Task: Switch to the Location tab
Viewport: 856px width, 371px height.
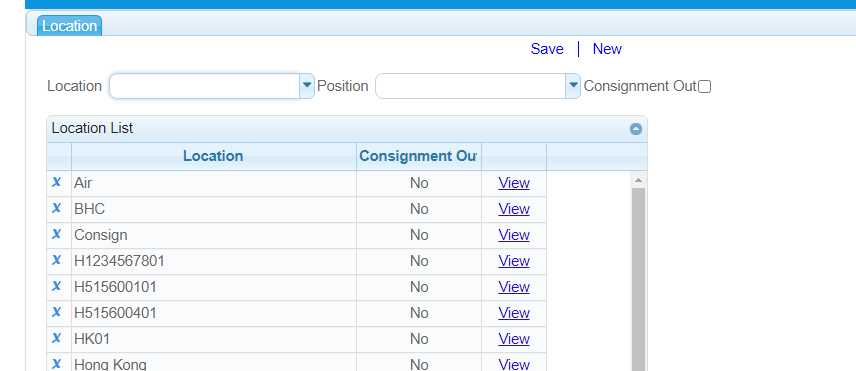Action: pos(69,26)
